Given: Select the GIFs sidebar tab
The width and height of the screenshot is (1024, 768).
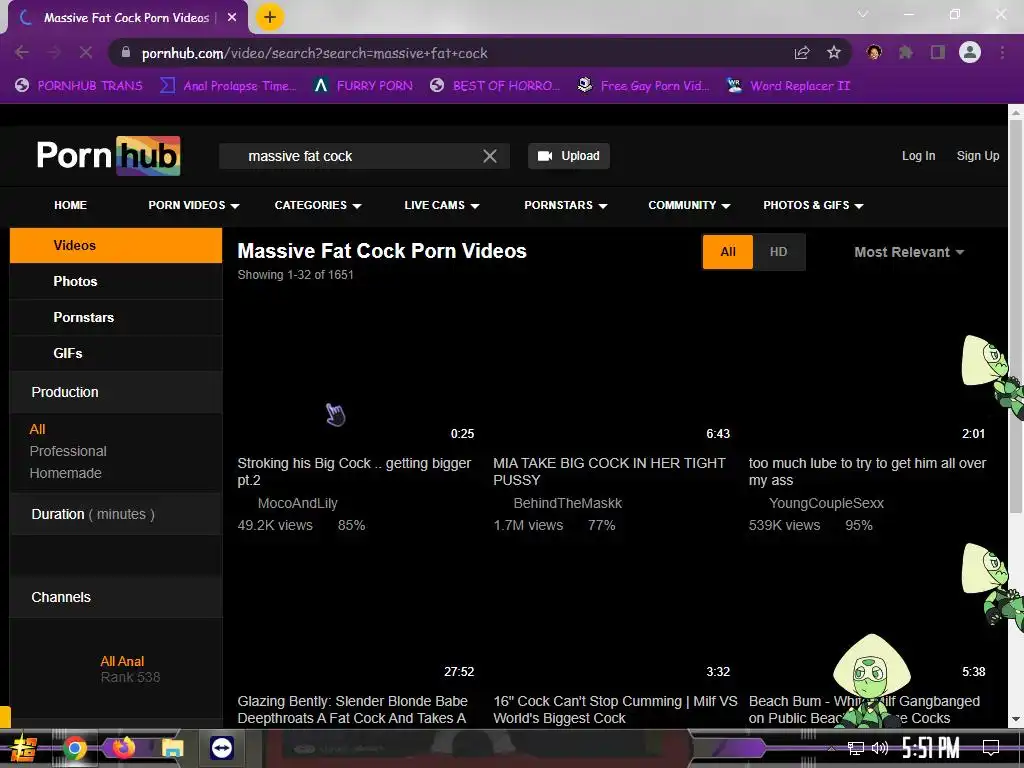Looking at the screenshot, I should pyautogui.click(x=116, y=353).
